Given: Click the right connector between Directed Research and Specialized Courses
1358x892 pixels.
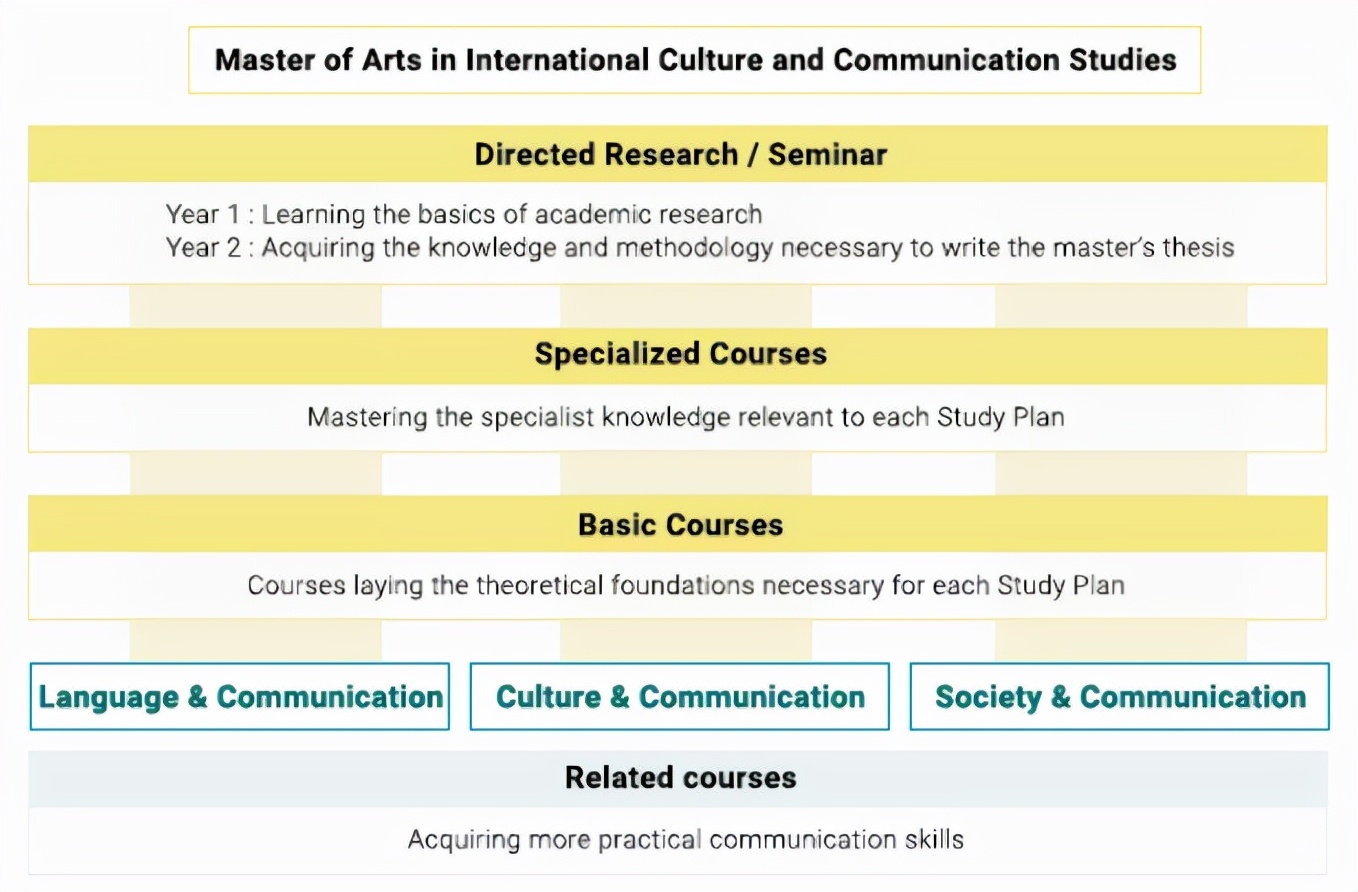Looking at the screenshot, I should pos(1121,306).
